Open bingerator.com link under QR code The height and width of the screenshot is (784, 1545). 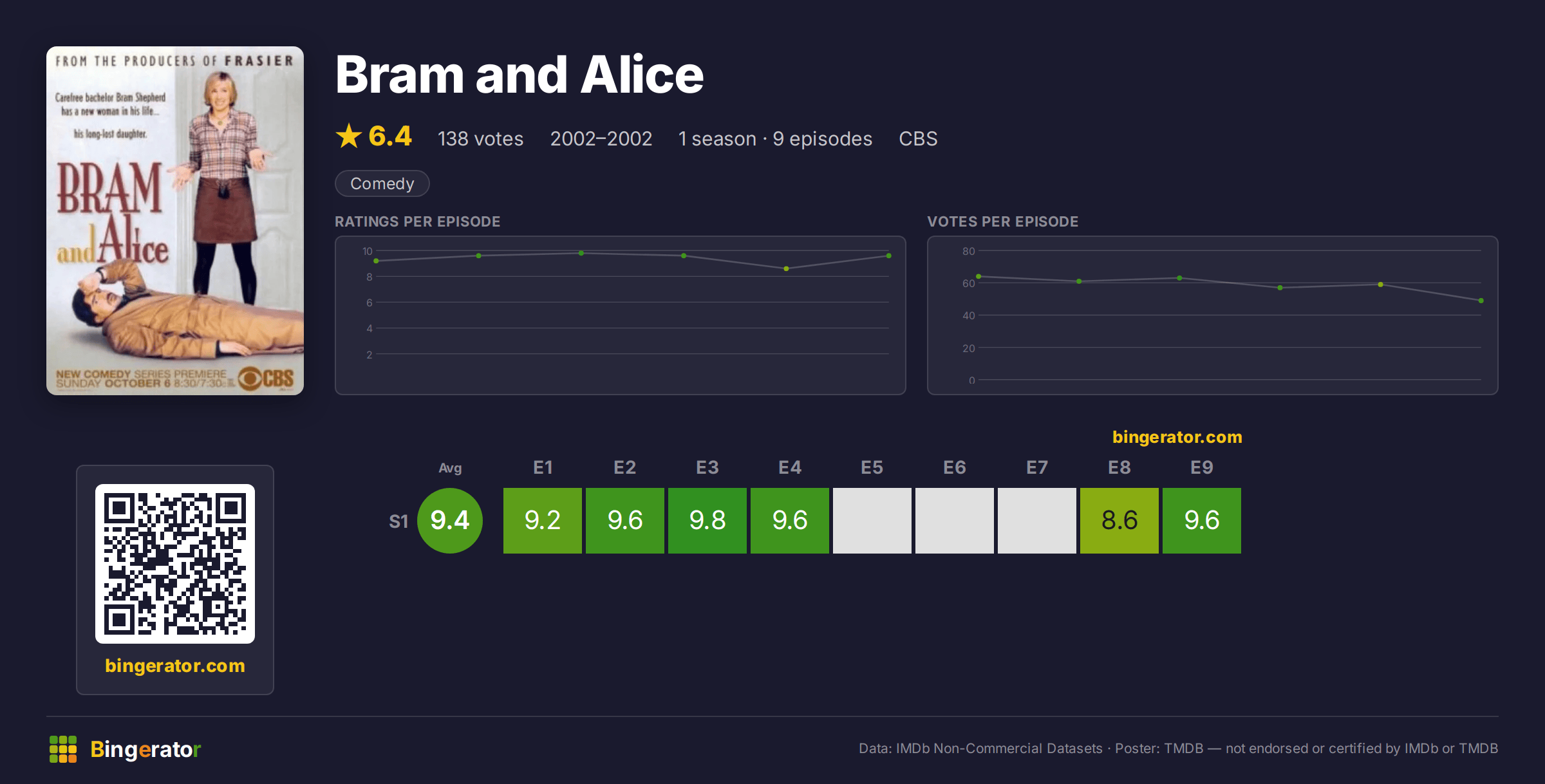(175, 666)
